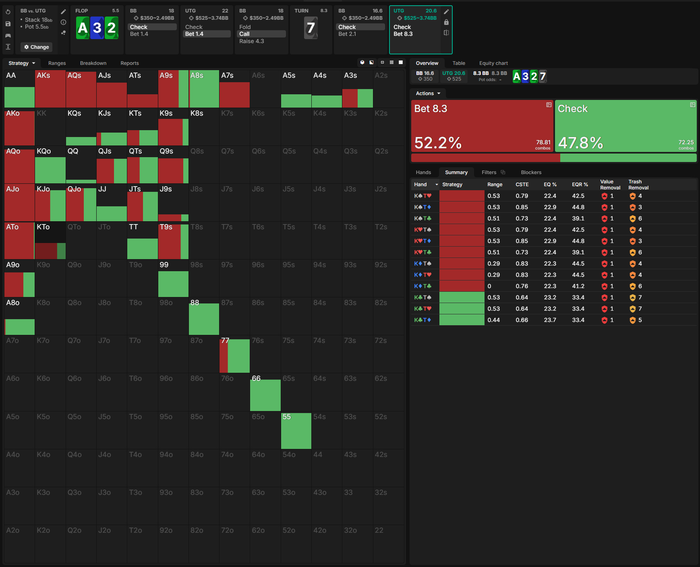The width and height of the screenshot is (700, 567).
Task: Click the UTG 20.6 stack info box
Action: click(x=454, y=76)
